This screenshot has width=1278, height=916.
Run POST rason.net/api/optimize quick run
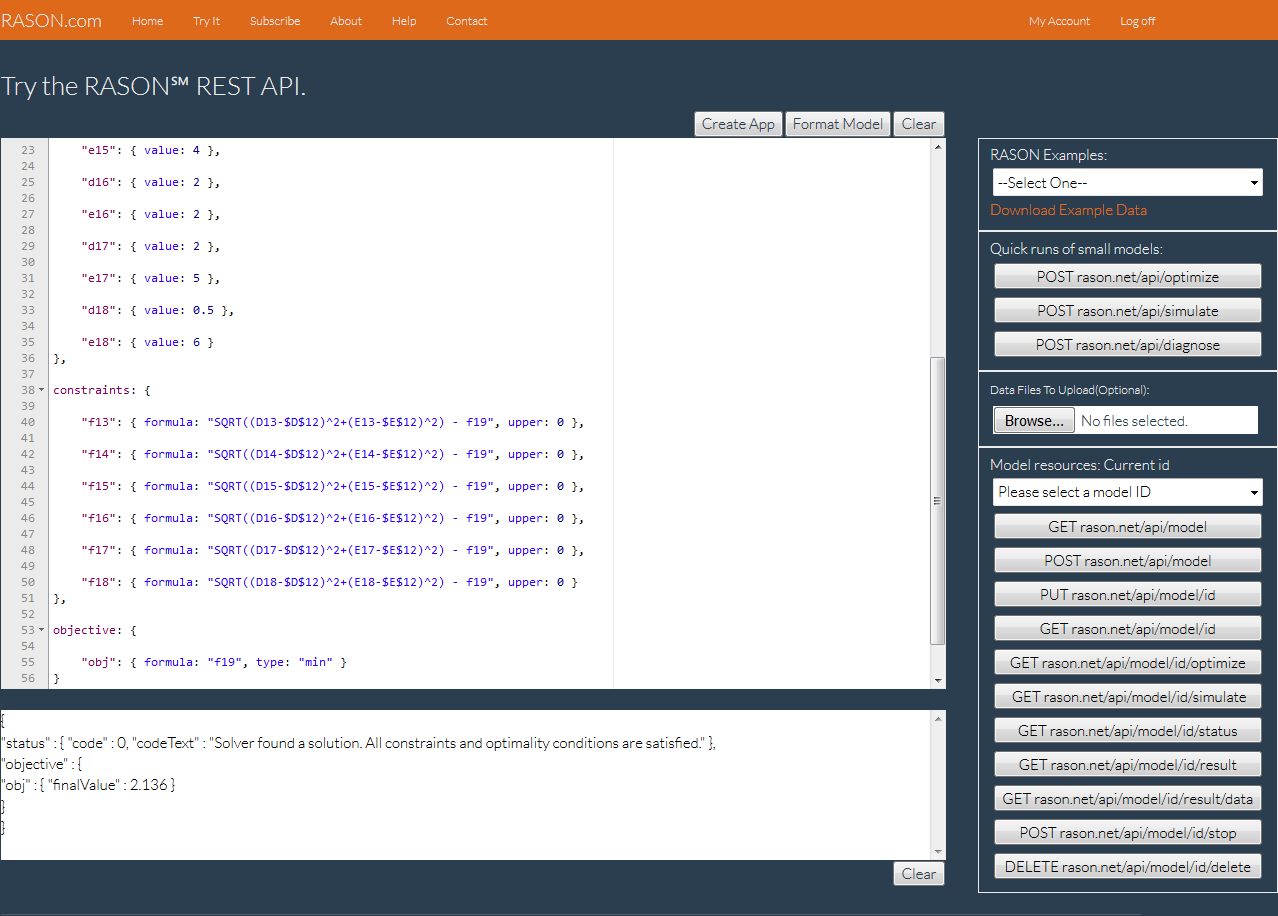point(1127,277)
